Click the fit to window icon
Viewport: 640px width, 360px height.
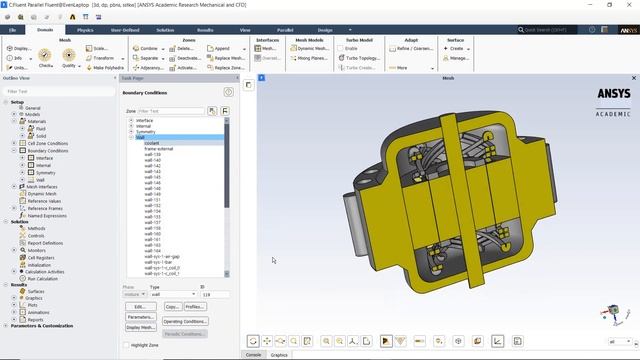tap(307, 341)
